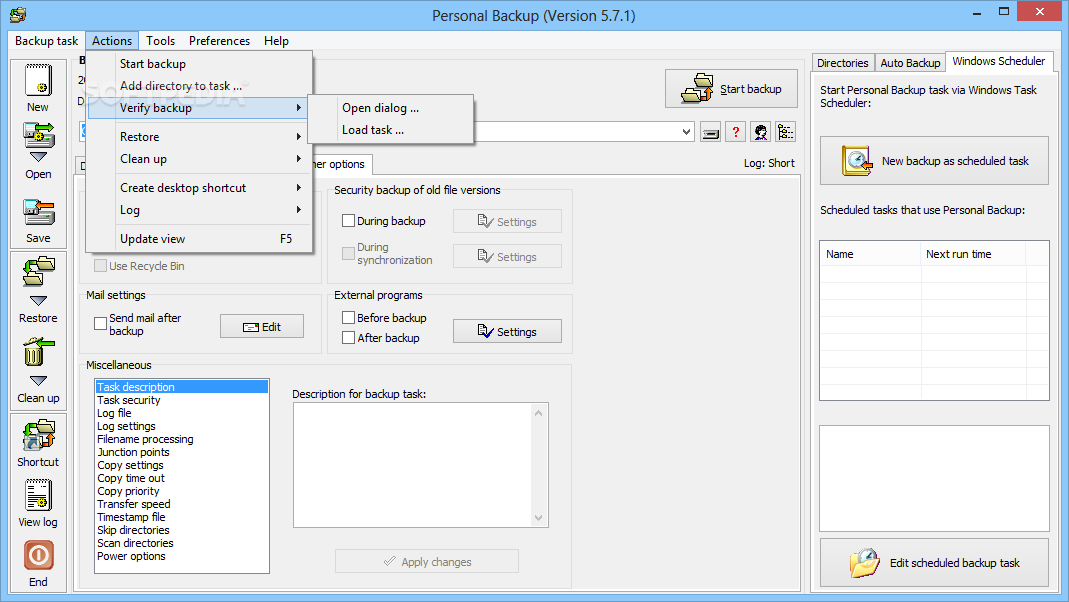Screen dimensions: 1069x602
Task: Click description box scrollbar down arrow
Action: coord(539,517)
